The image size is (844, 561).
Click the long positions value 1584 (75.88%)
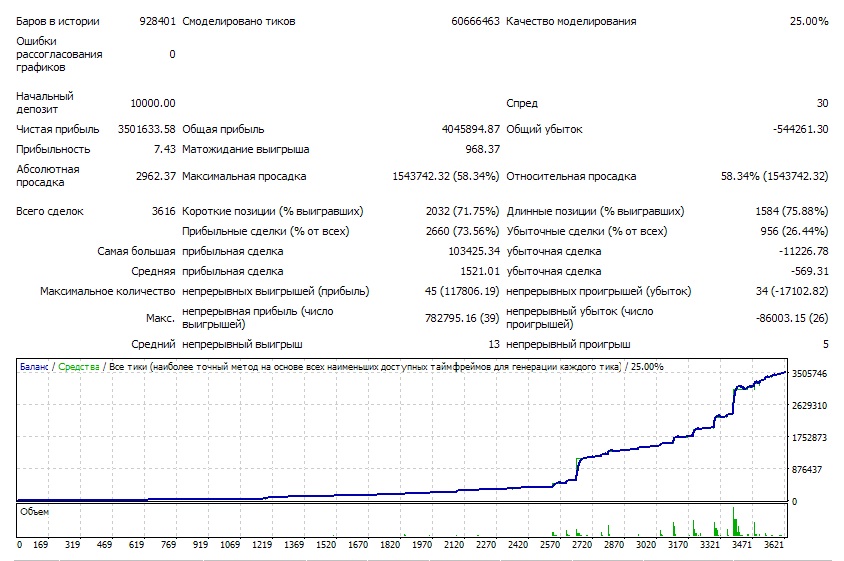(792, 211)
